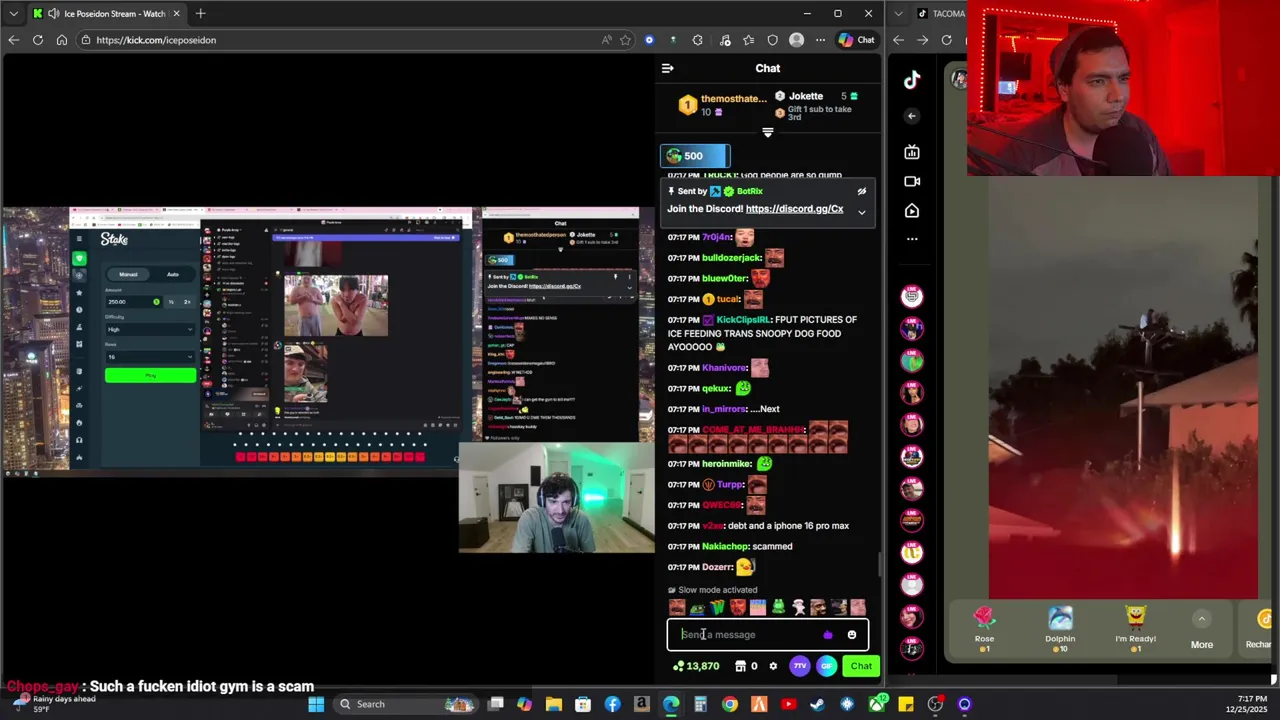The height and width of the screenshot is (720, 1280).
Task: Click the TikTok logo in sidebar
Action: click(x=912, y=81)
